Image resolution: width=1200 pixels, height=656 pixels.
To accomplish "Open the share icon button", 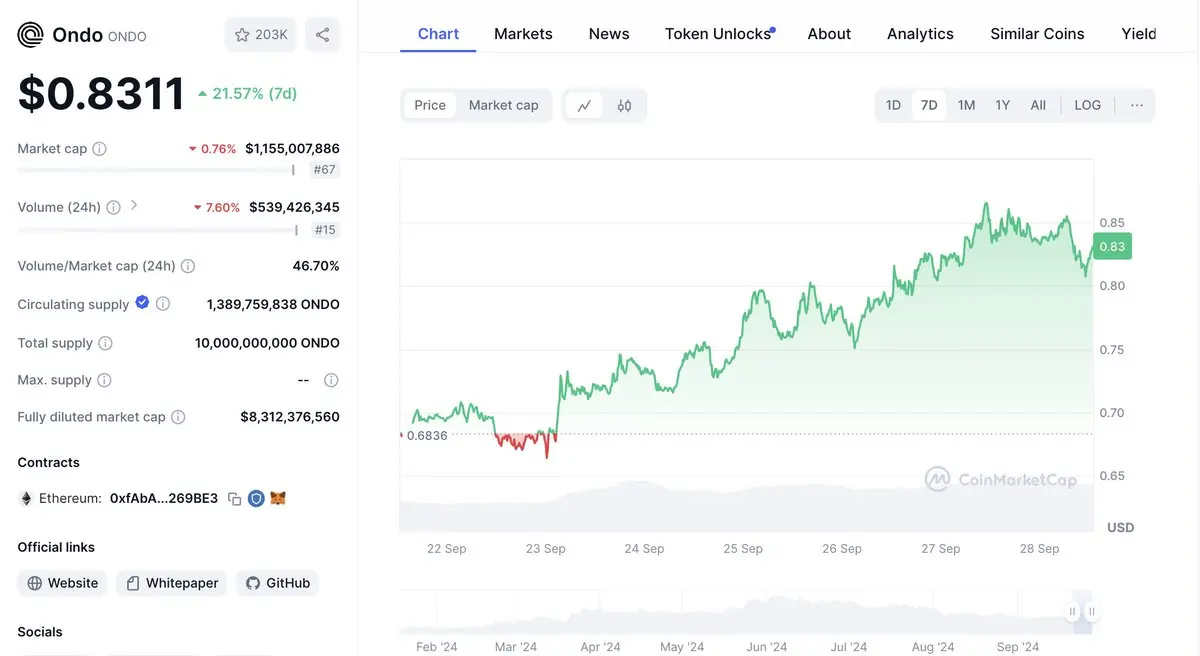I will [x=322, y=35].
